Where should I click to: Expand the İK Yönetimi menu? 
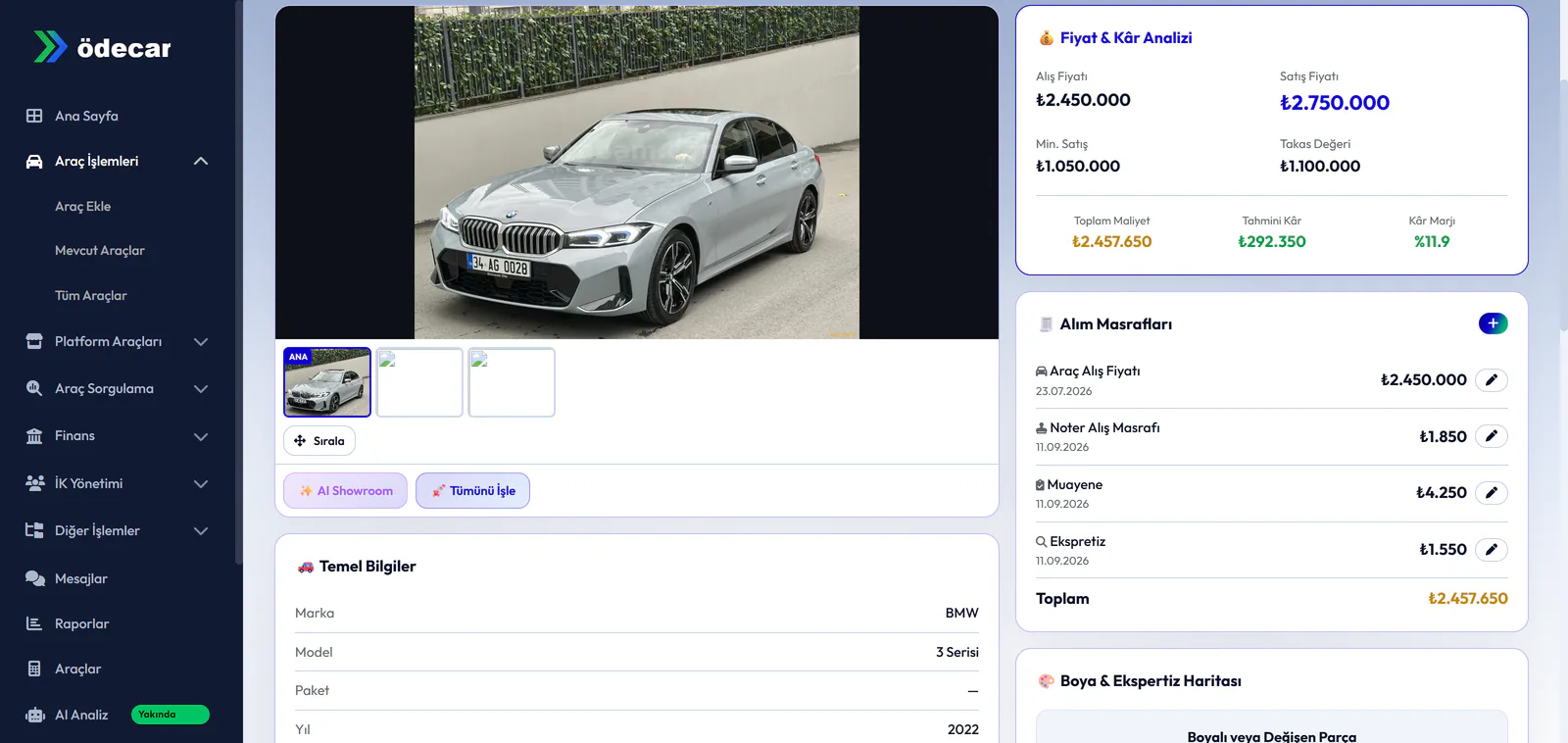click(201, 484)
